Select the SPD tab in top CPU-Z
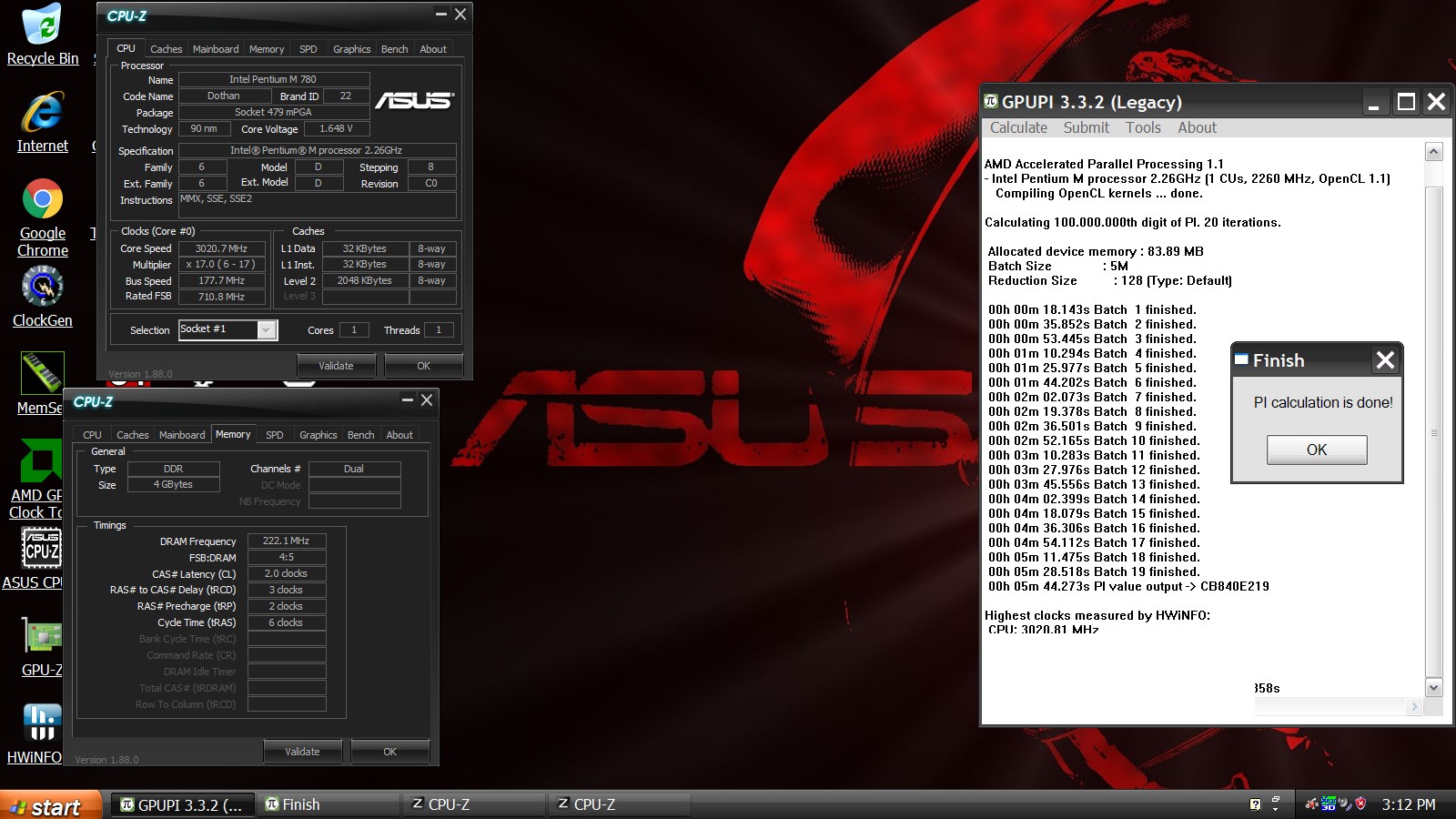 [308, 49]
